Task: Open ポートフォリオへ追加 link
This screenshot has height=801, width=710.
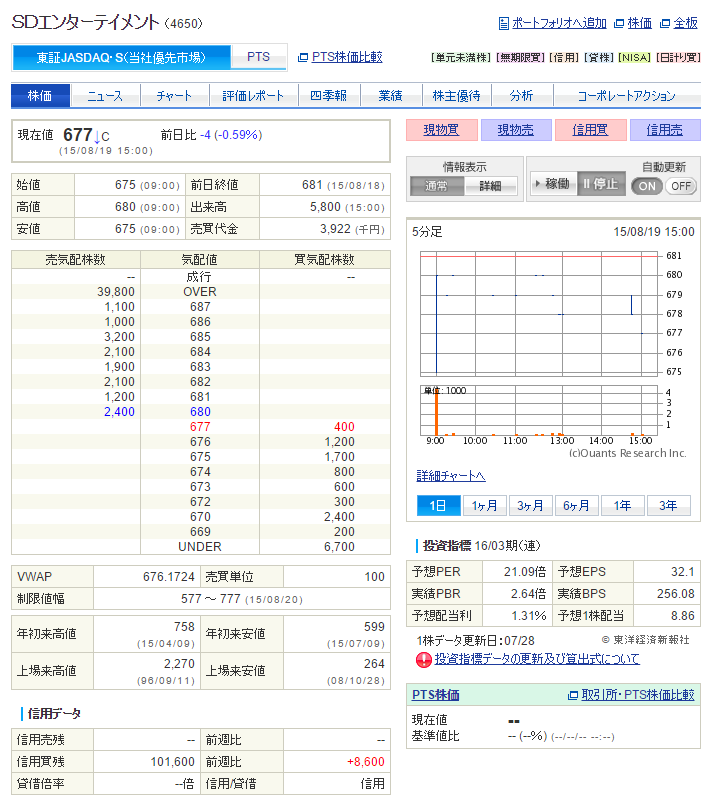Action: pyautogui.click(x=559, y=23)
